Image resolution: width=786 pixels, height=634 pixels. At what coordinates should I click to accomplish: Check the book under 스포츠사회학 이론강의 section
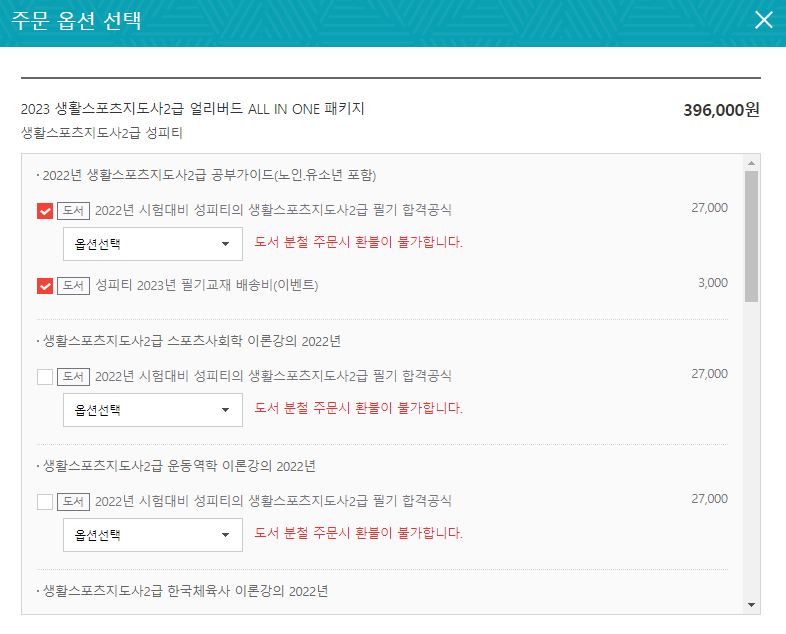point(45,377)
